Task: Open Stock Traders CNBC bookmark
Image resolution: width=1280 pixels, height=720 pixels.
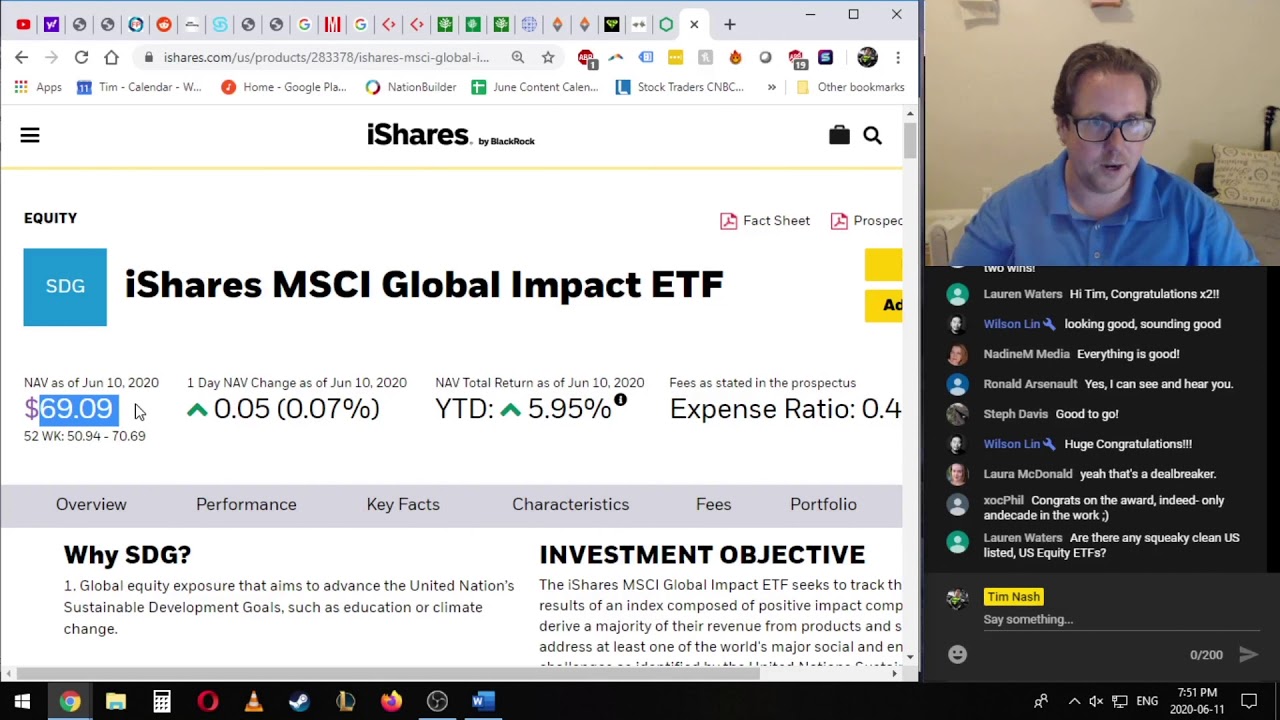Action: tap(679, 87)
